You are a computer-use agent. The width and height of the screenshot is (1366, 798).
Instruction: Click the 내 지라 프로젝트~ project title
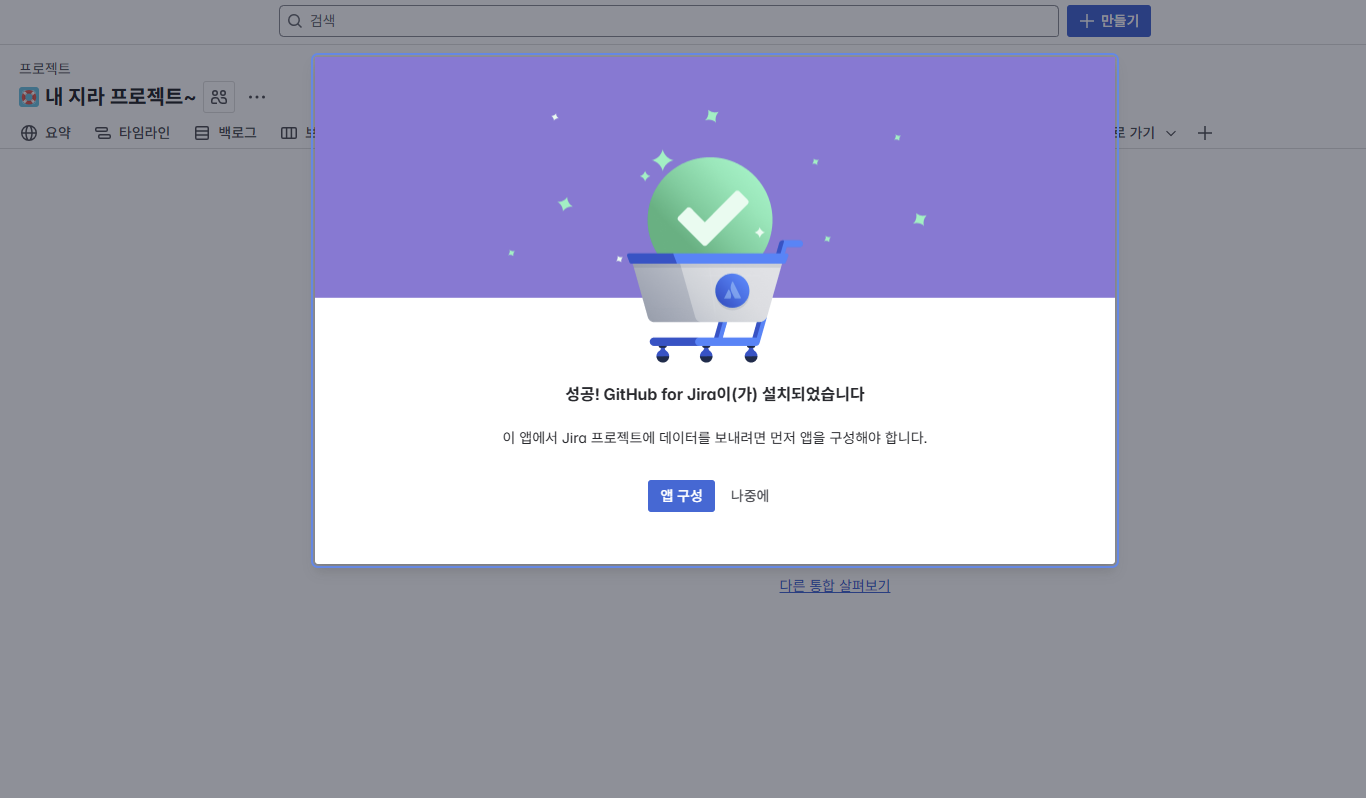point(120,97)
